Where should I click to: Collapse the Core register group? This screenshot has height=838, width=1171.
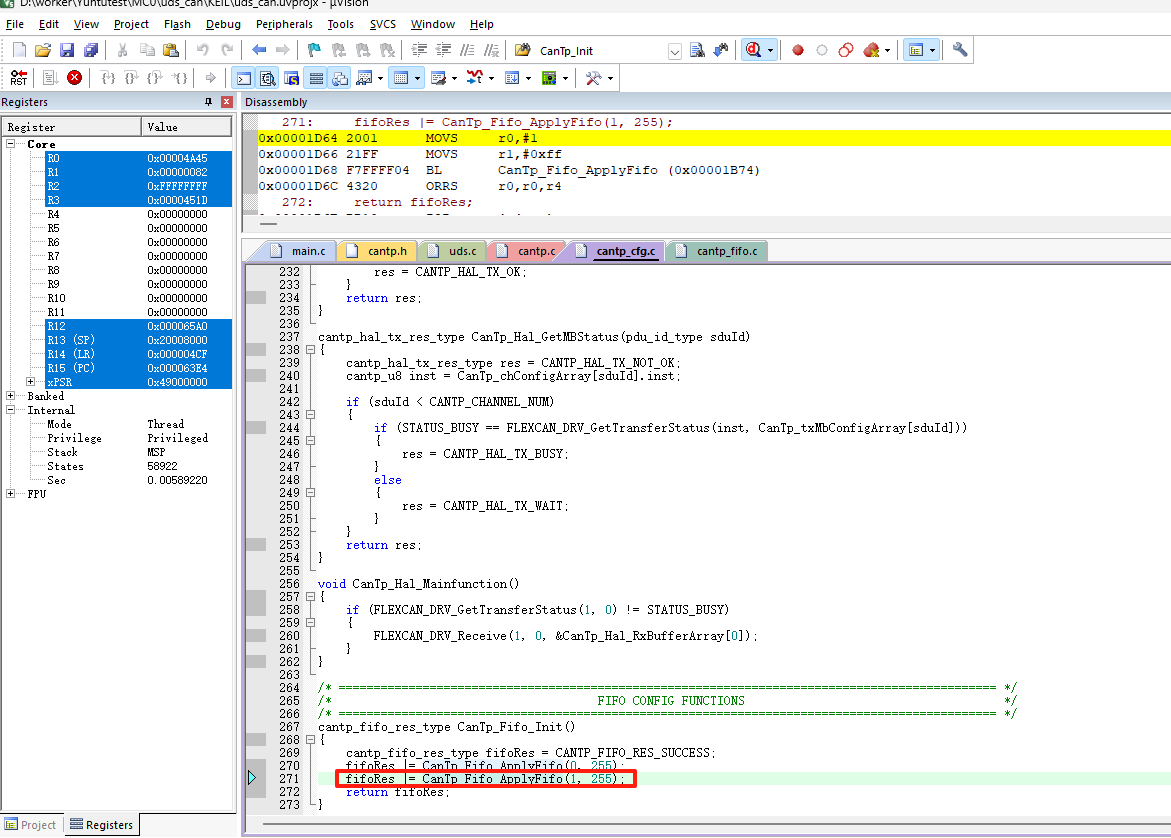[10, 143]
